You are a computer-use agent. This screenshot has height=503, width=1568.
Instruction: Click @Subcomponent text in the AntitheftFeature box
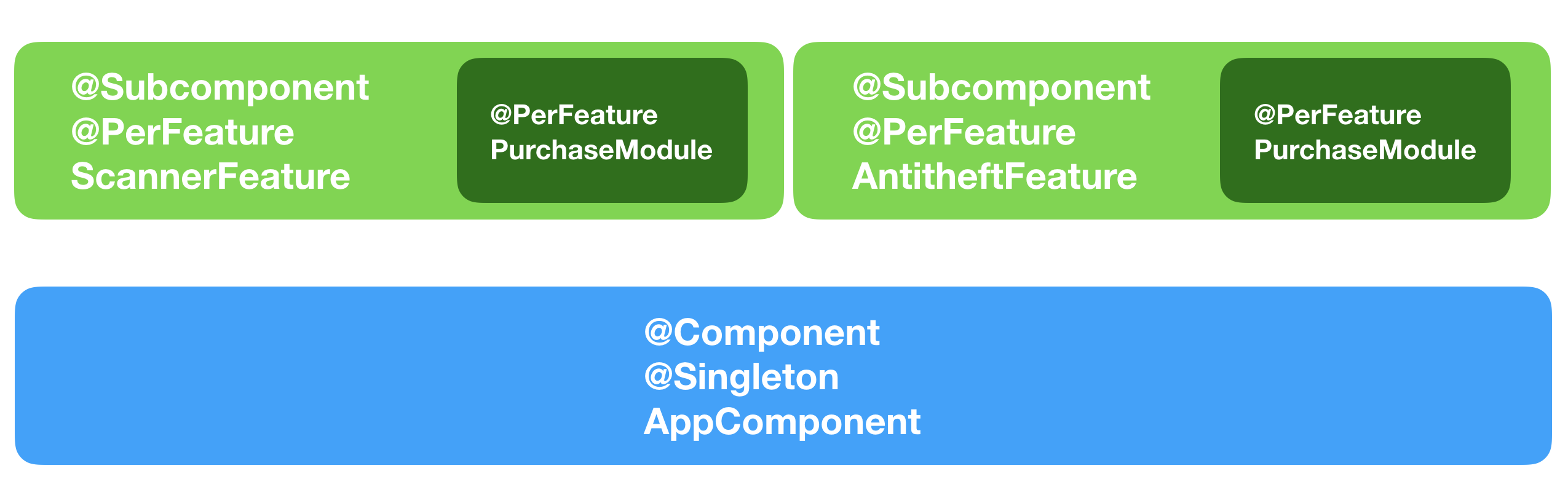tap(1001, 87)
